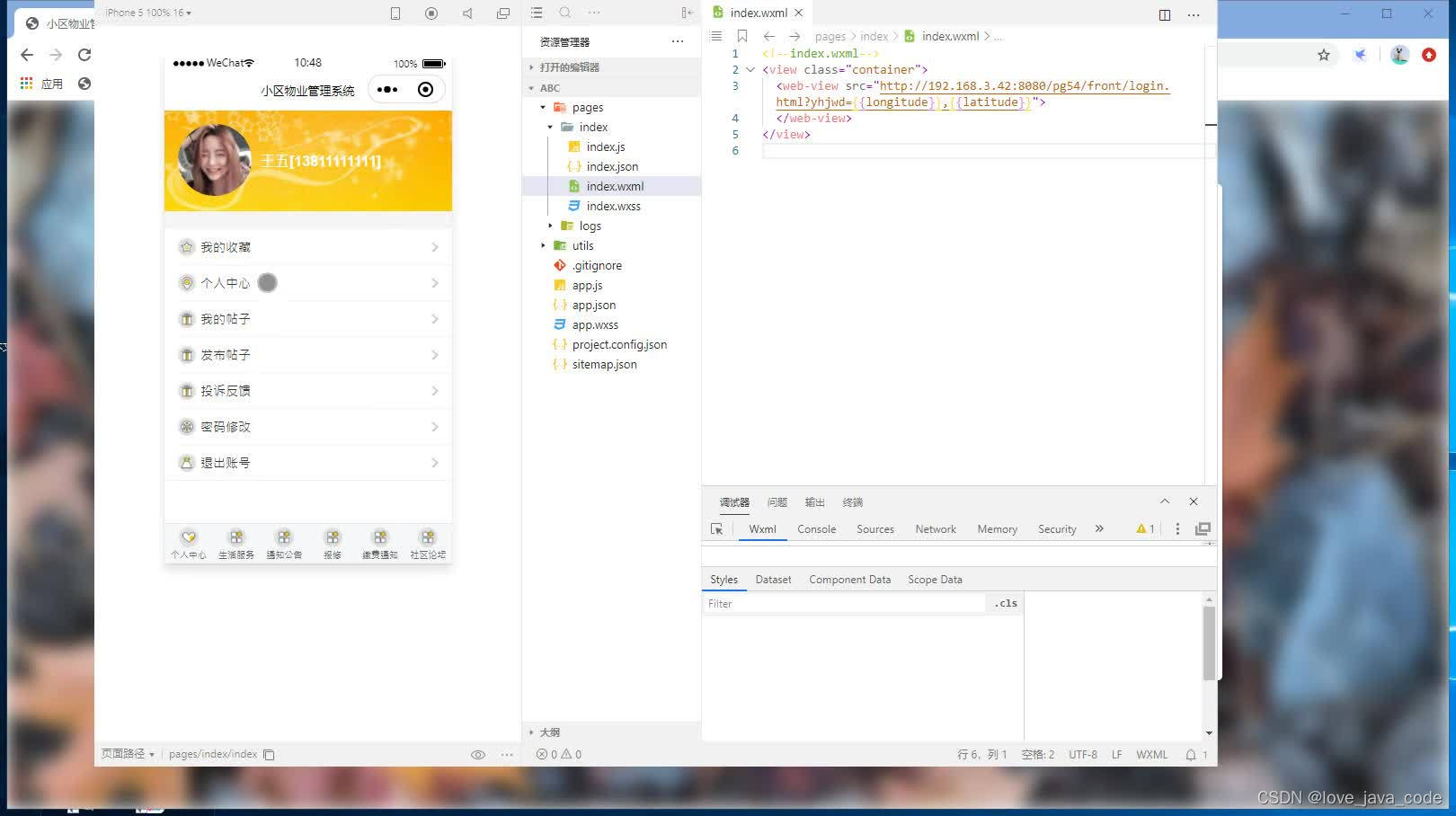Expand the logs folder

pyautogui.click(x=550, y=226)
